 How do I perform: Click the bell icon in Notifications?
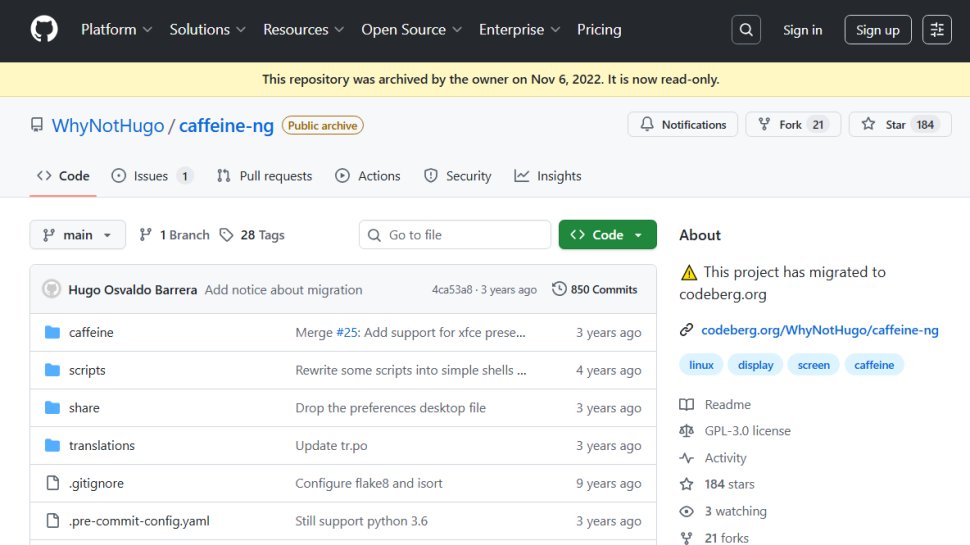[x=647, y=124]
